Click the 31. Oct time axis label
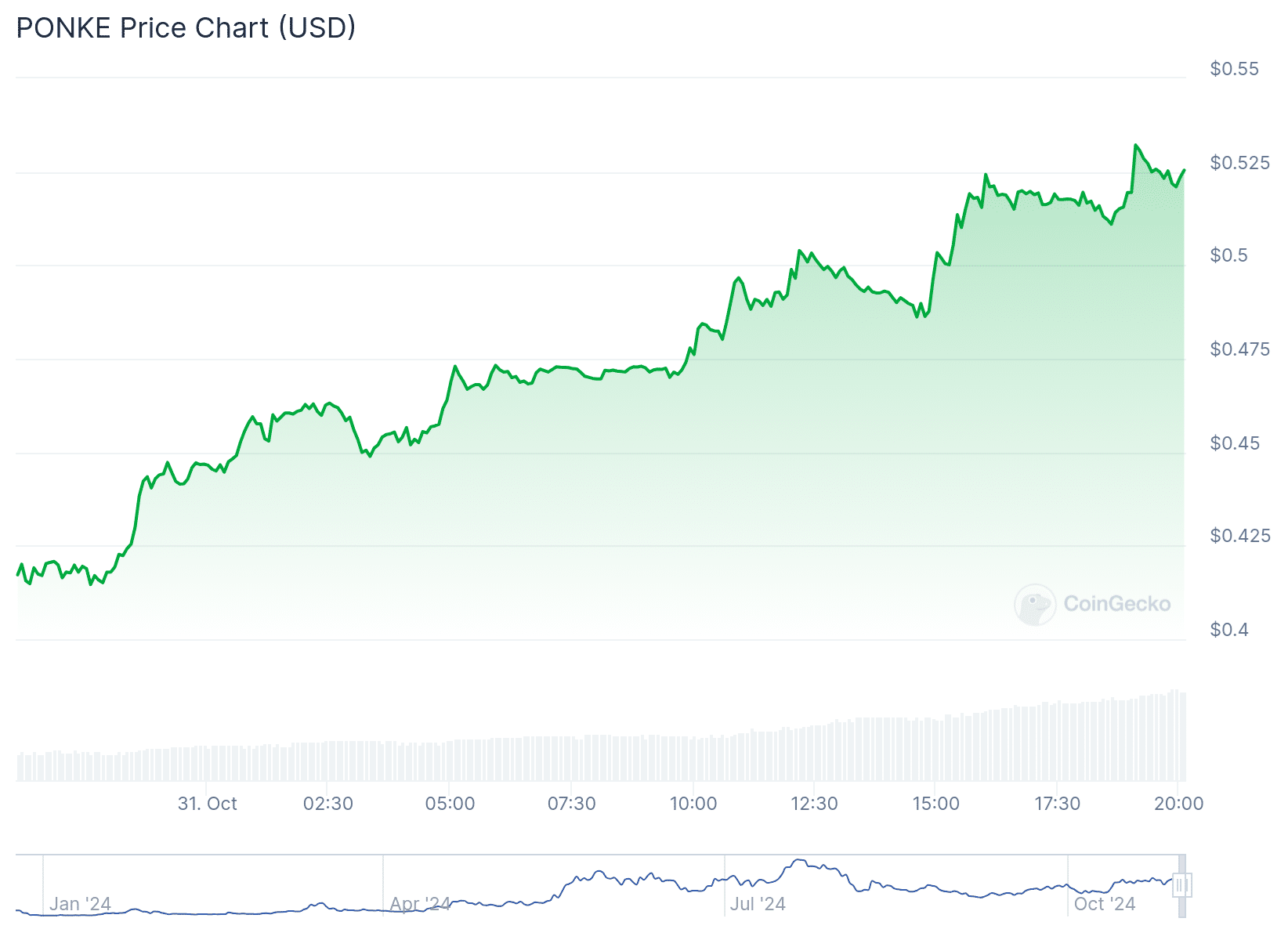Image resolution: width=1288 pixels, height=940 pixels. (207, 804)
